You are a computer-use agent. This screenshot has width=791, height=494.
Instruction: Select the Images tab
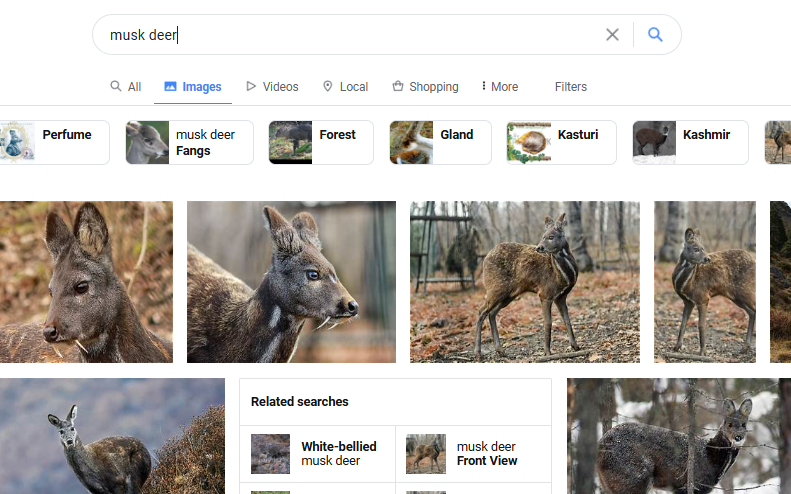[x=193, y=87]
